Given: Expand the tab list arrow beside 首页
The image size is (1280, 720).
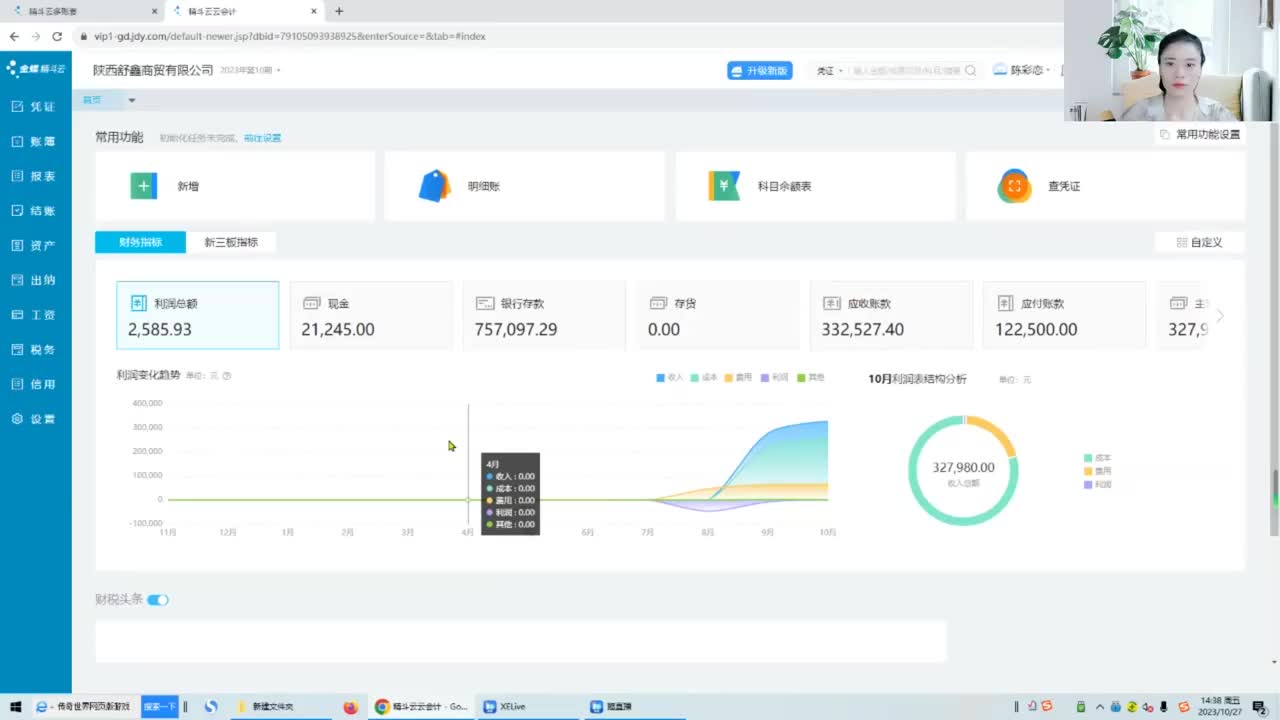Looking at the screenshot, I should tap(131, 100).
